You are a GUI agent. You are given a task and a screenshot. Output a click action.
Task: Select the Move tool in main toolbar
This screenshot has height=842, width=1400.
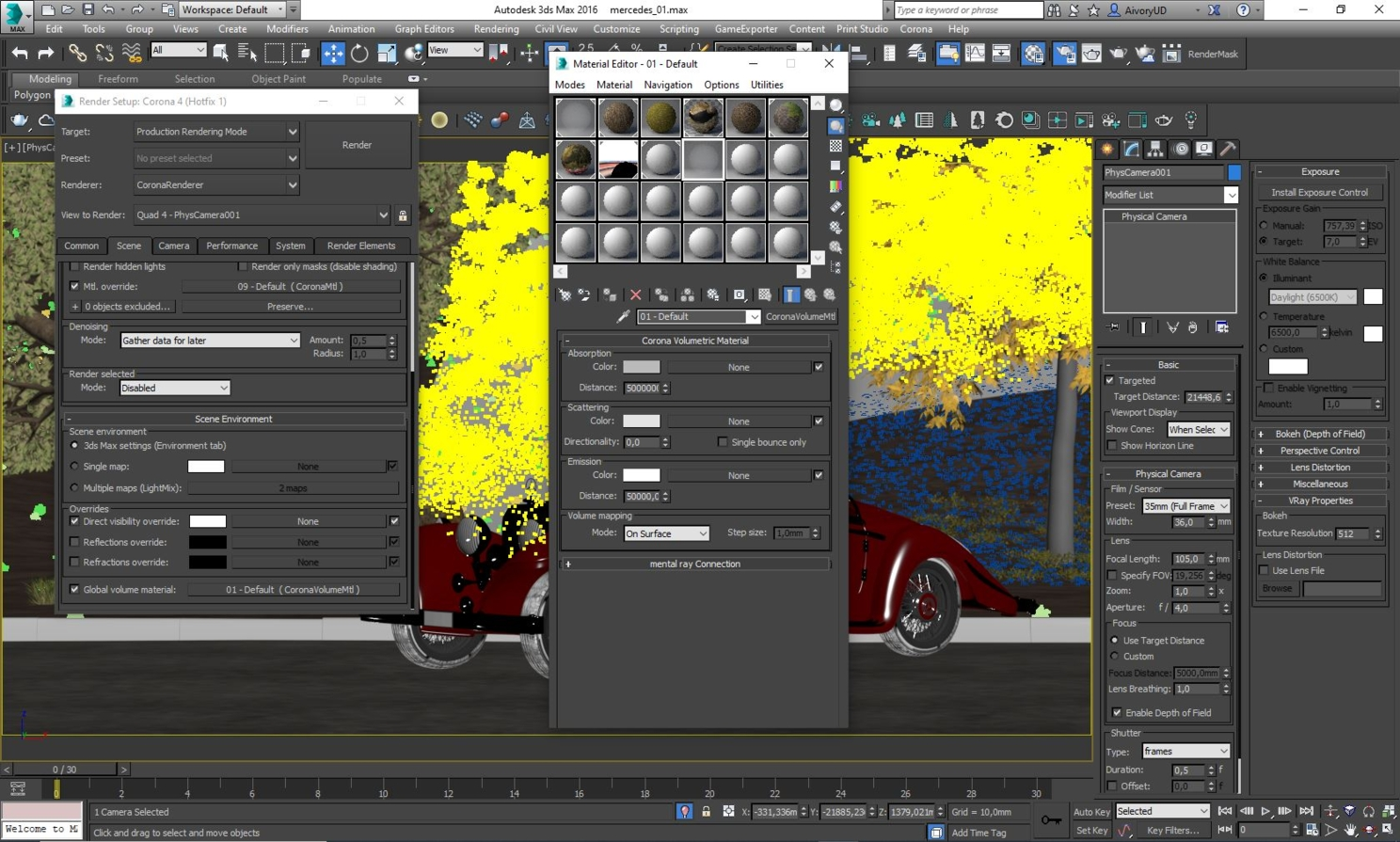pos(333,54)
